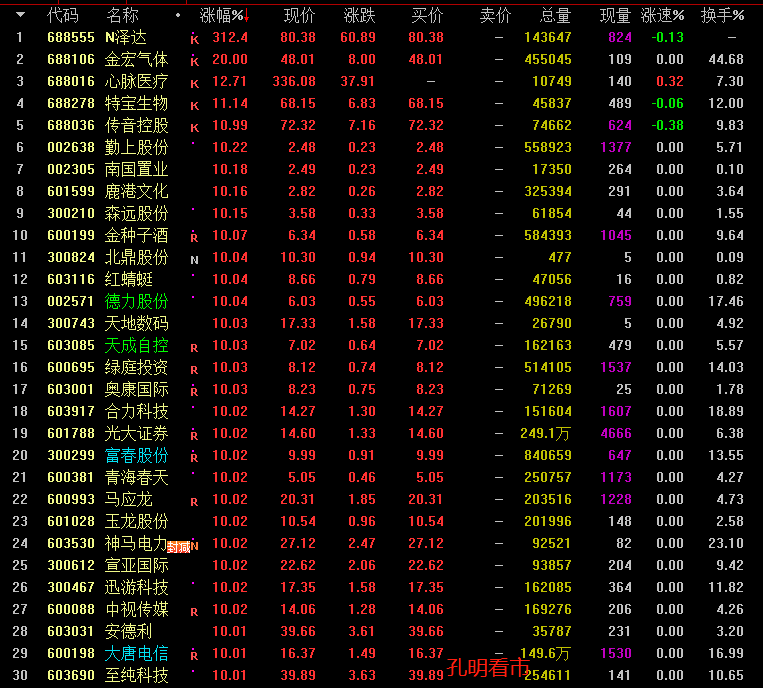763x688 pixels.
Task: Select stock code 600695
Action: pyautogui.click(x=71, y=367)
